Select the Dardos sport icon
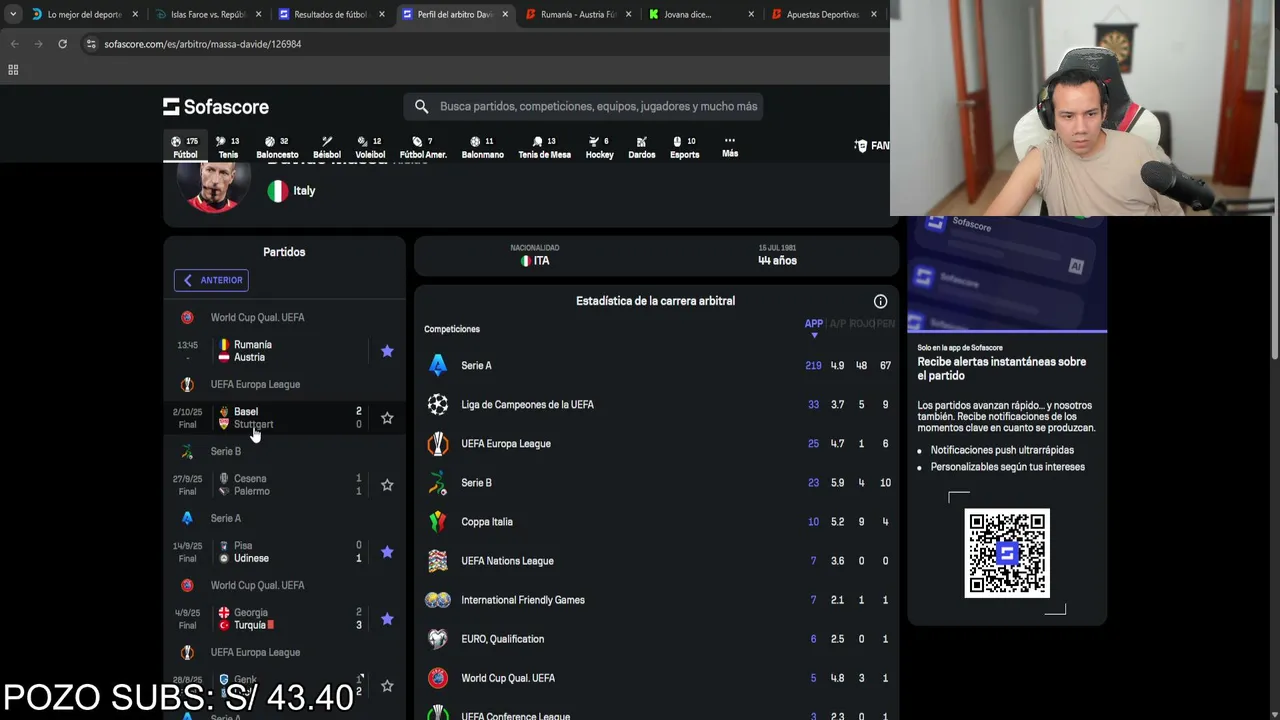Screen dimensions: 1280x720 click(x=641, y=147)
